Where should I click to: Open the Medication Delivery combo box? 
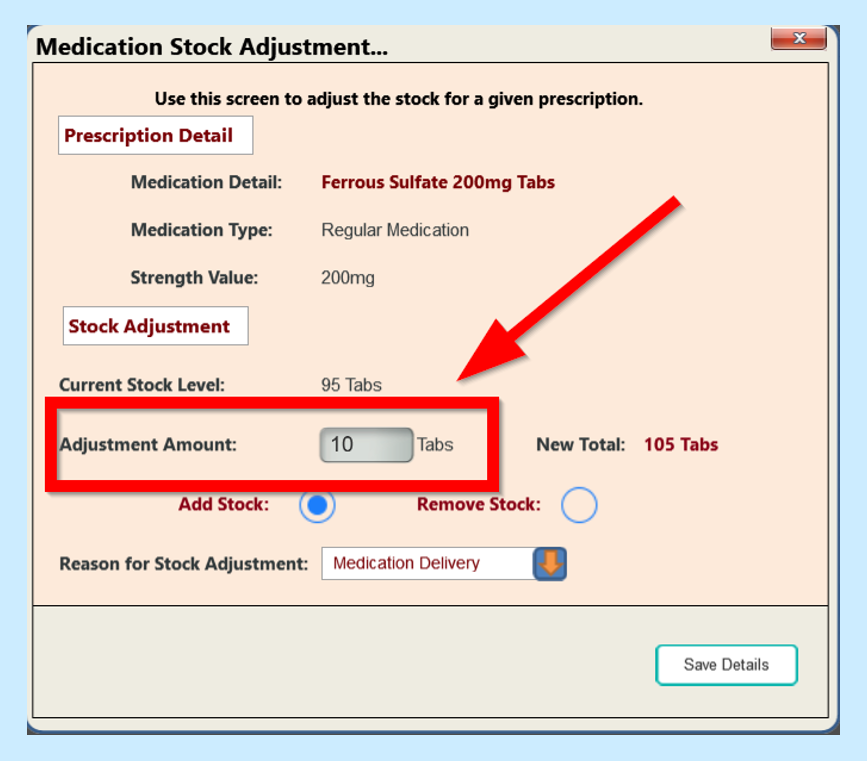click(427, 564)
